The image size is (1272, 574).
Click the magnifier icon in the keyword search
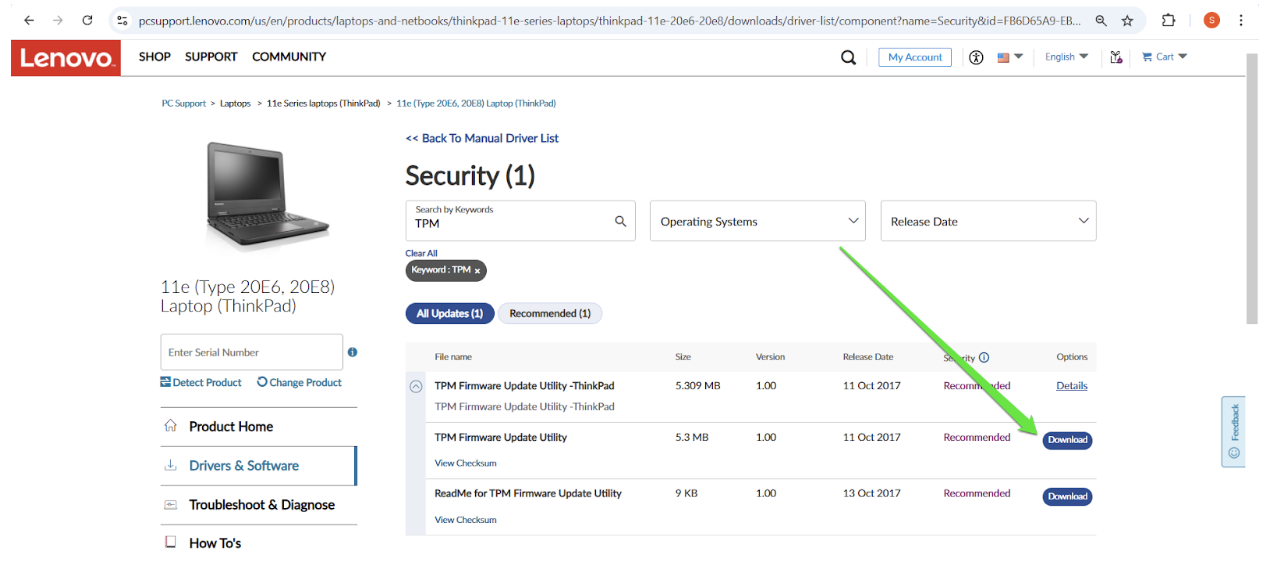tap(620, 221)
